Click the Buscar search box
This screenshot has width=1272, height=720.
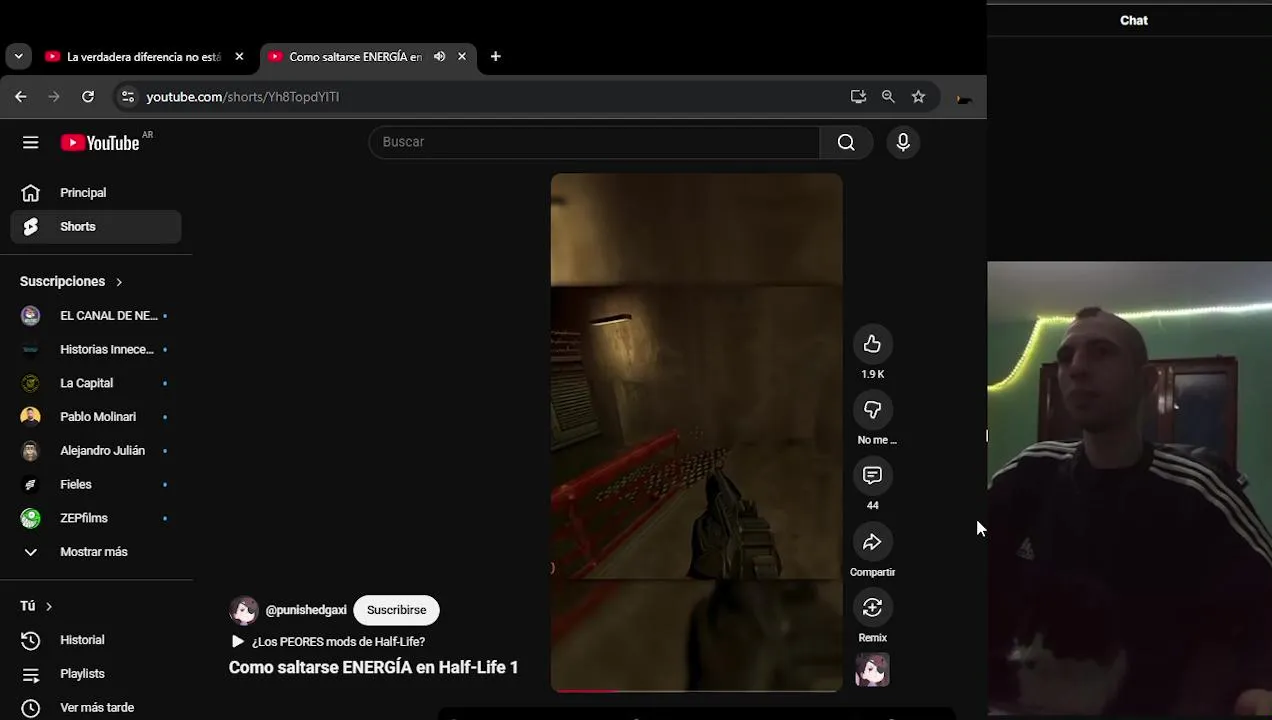point(595,142)
